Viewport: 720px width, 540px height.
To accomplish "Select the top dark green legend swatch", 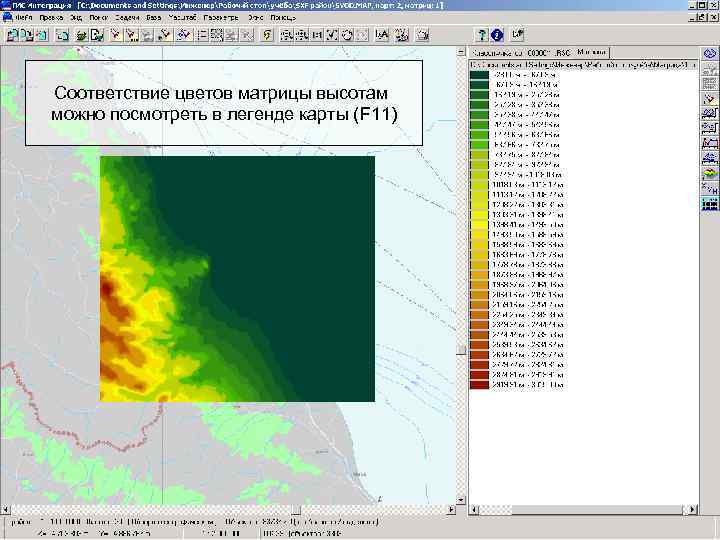I will [x=479, y=74].
